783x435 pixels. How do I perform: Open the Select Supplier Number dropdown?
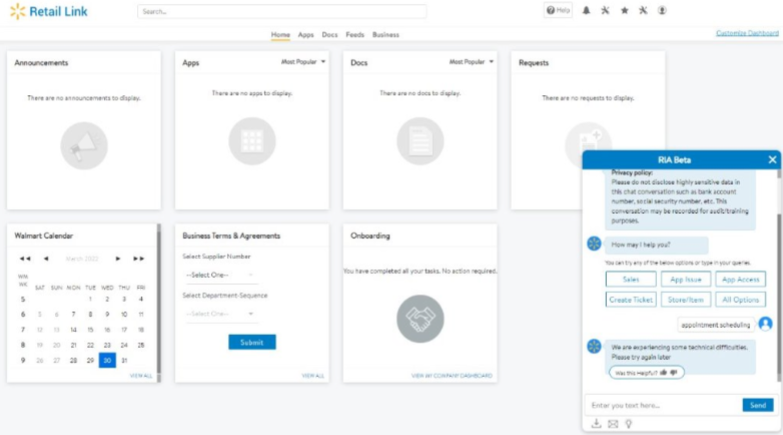(220, 275)
